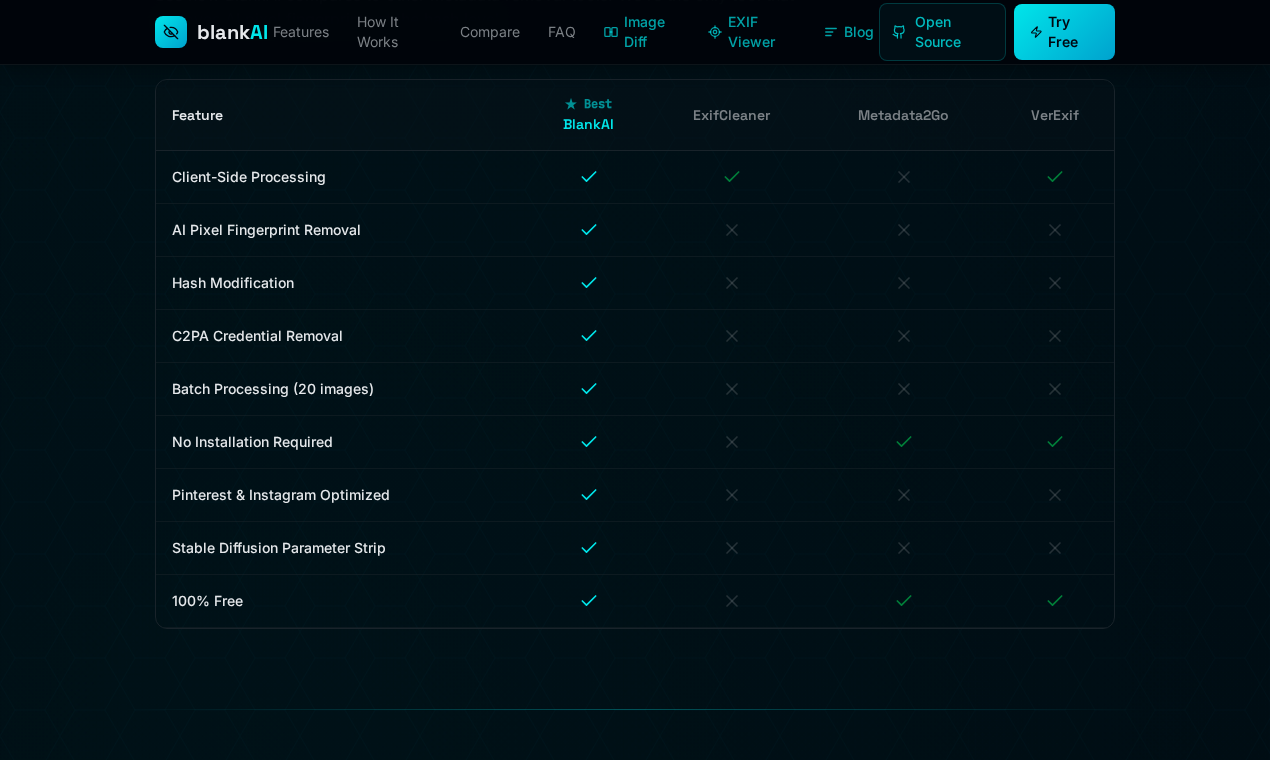Click ExifCleaner's checkmark for Client-Side Processing

pyautogui.click(x=731, y=177)
